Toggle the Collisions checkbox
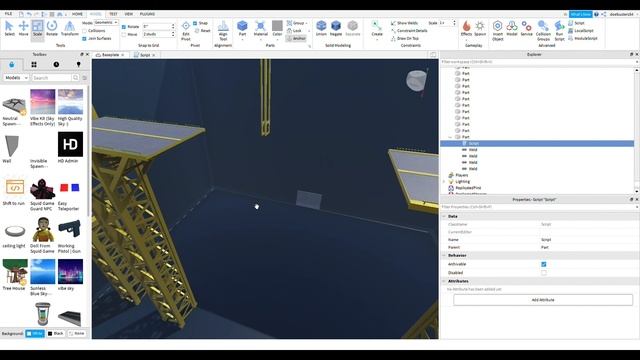 click(84, 31)
